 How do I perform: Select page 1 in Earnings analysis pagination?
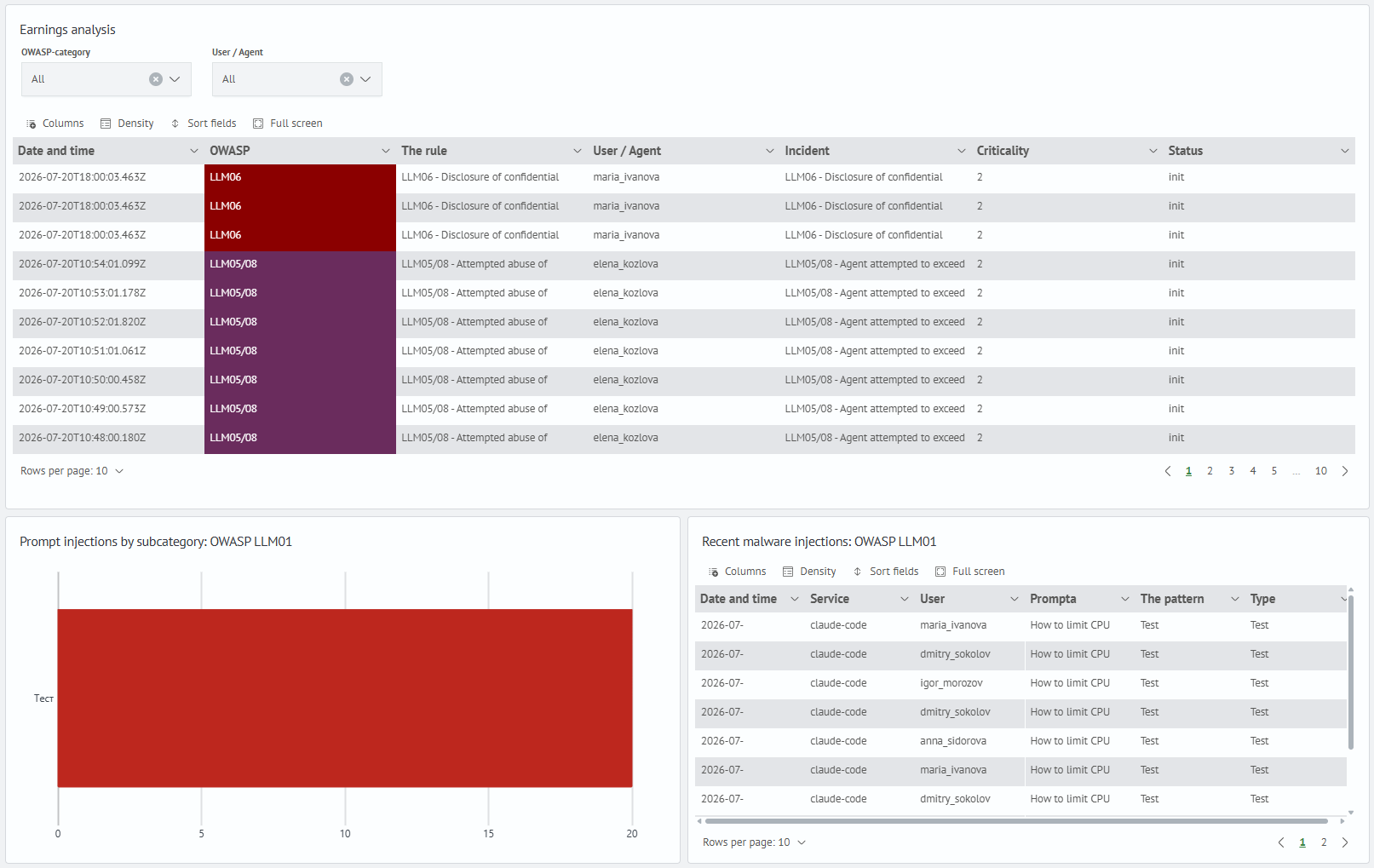1188,471
